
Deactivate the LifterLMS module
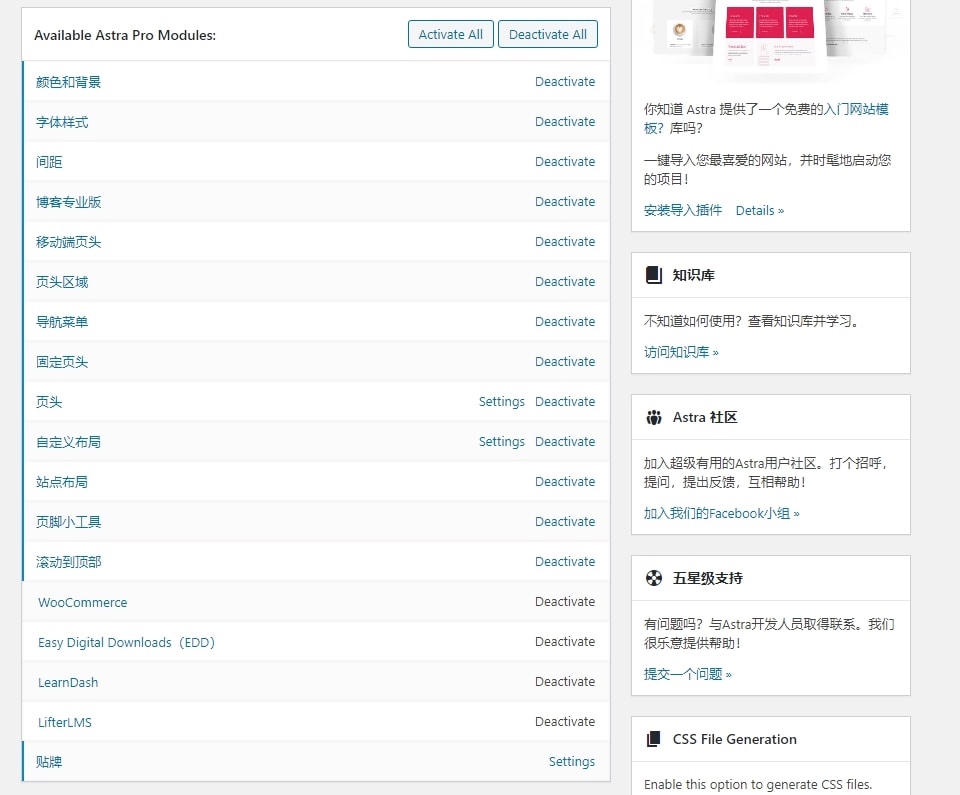coord(565,721)
